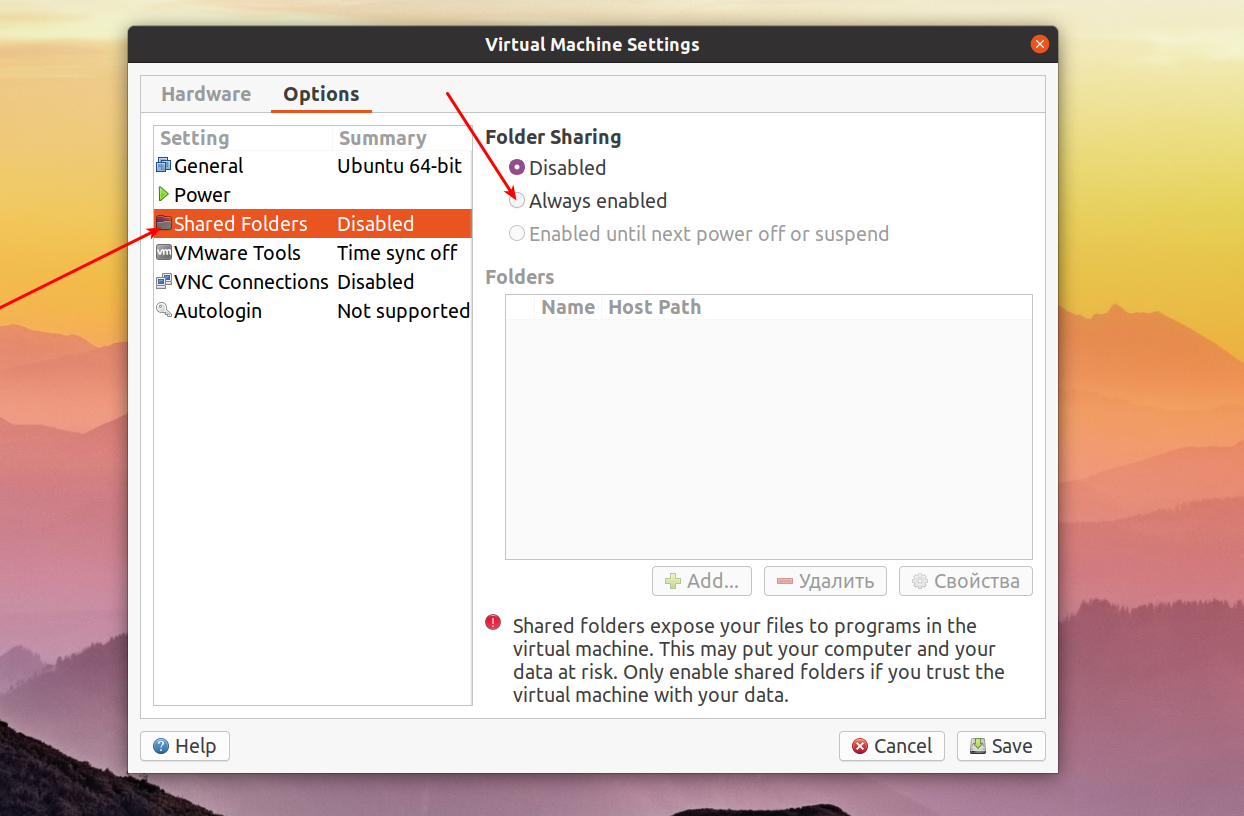The width and height of the screenshot is (1244, 816).
Task: Click the VMware Tools vm icon
Action: pos(164,252)
